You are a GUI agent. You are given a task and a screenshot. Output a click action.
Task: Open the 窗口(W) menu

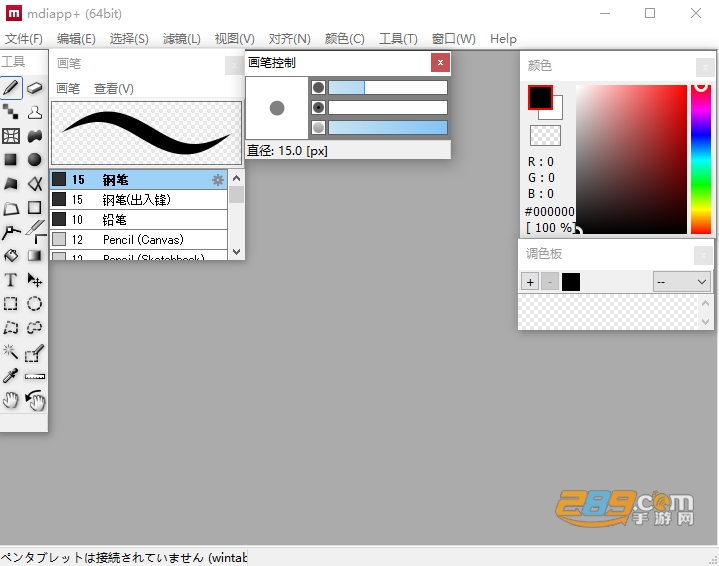(454, 39)
